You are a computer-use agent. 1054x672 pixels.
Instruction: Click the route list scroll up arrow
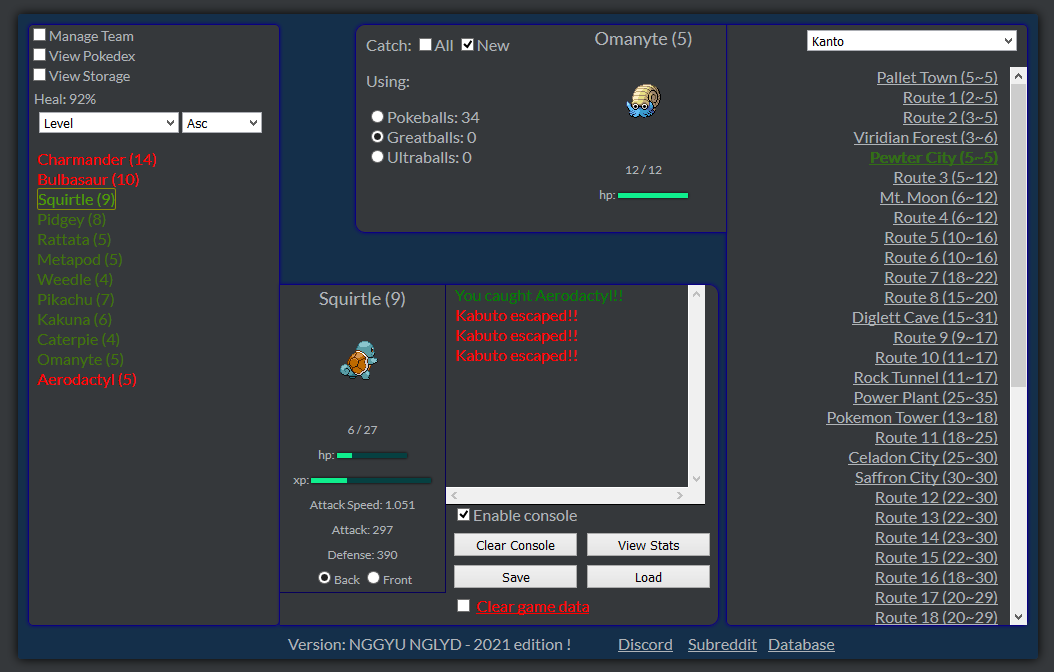pyautogui.click(x=1018, y=76)
